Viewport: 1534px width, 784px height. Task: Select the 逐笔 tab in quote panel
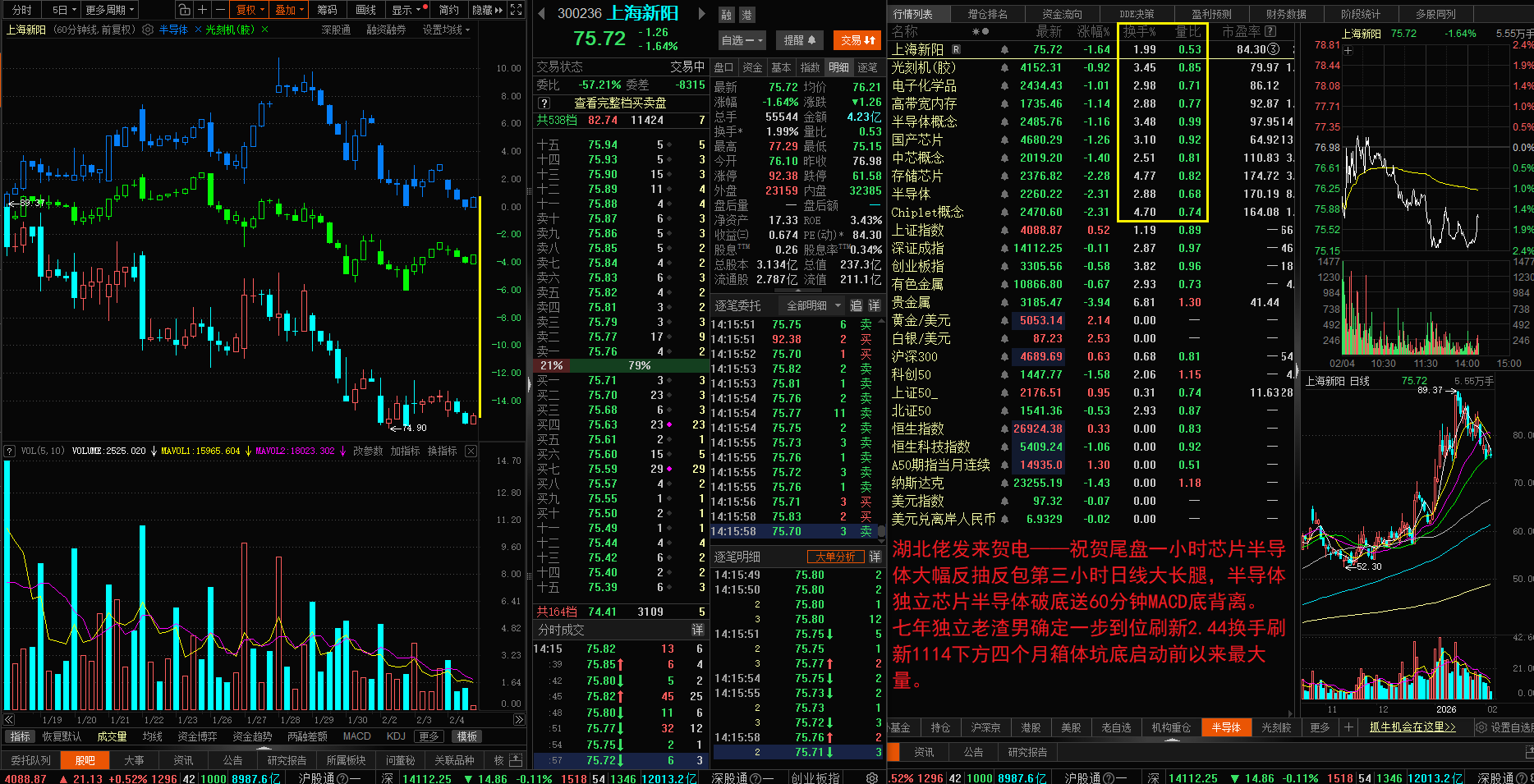(x=867, y=67)
